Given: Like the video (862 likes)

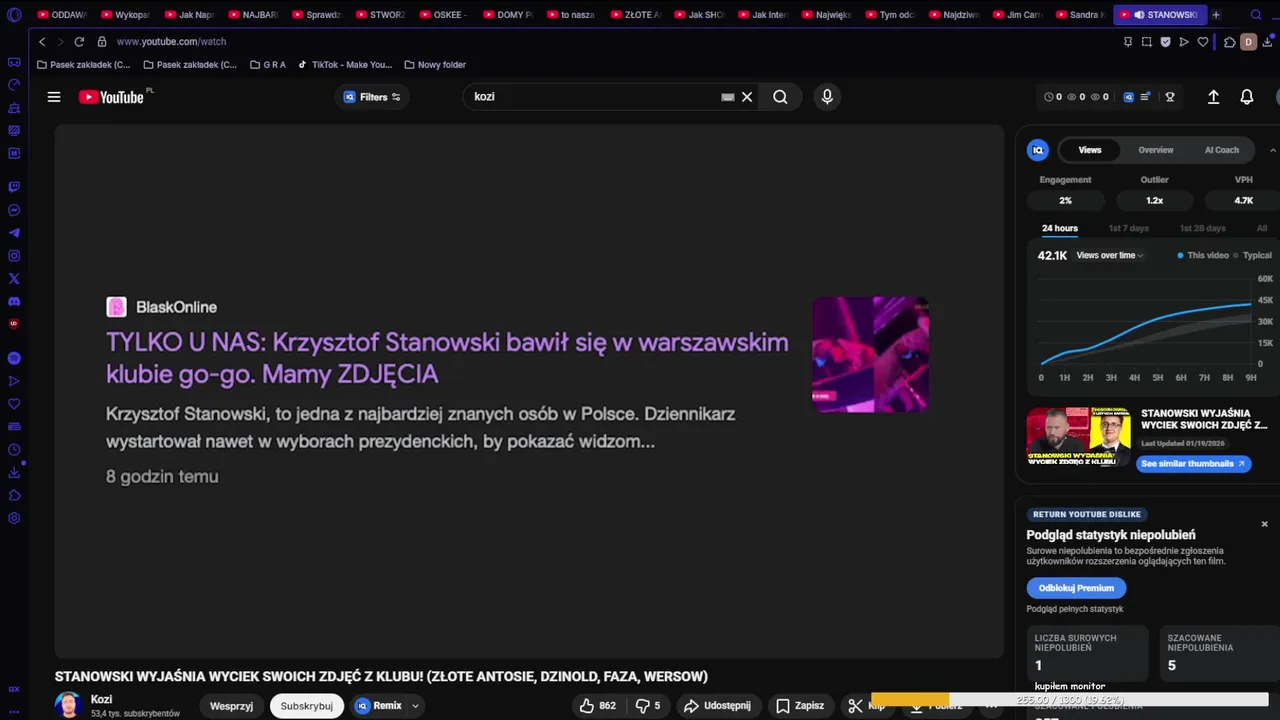Looking at the screenshot, I should pos(597,706).
